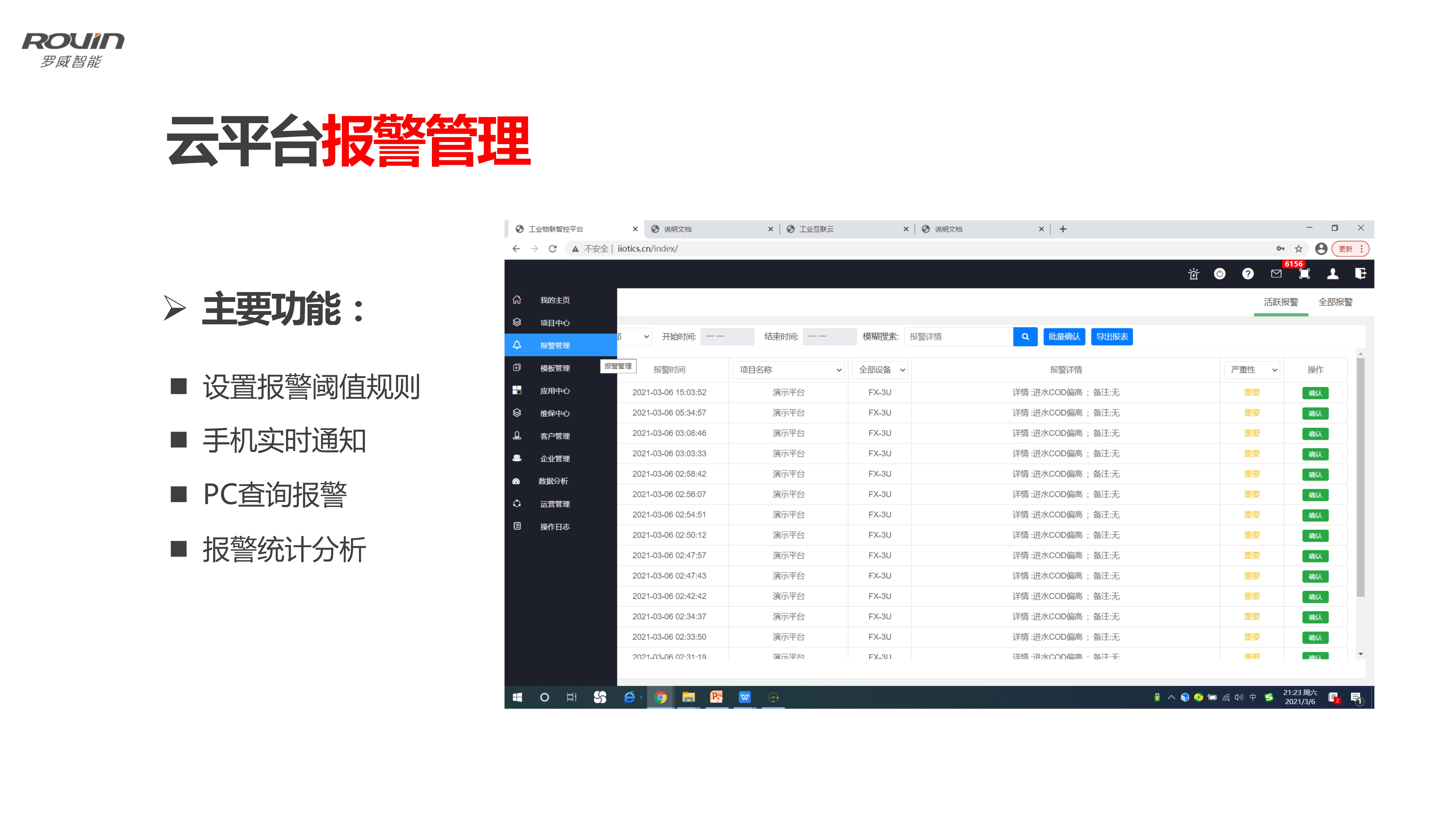Click the icon beside 维保中心
Screen dimensions: 1456x819
(517, 413)
